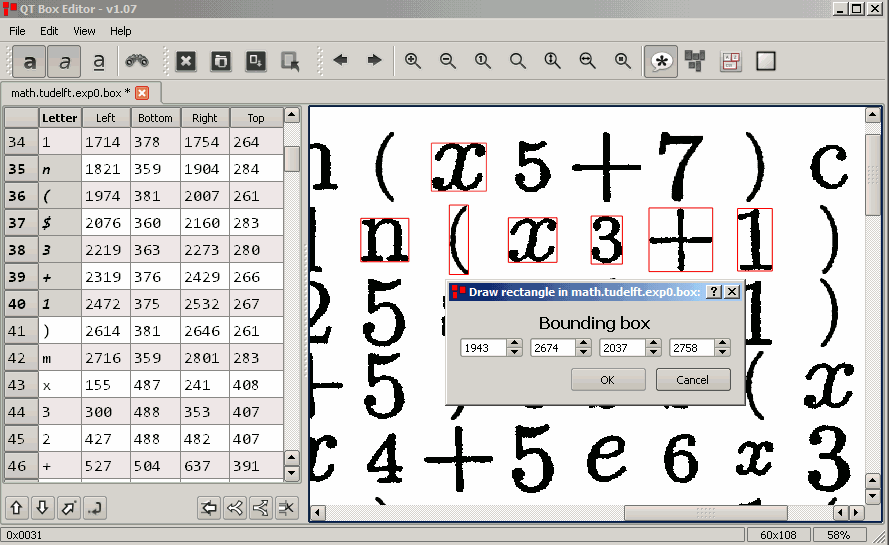
Task: Click the gray blocks icon in toolbar
Action: pos(695,61)
